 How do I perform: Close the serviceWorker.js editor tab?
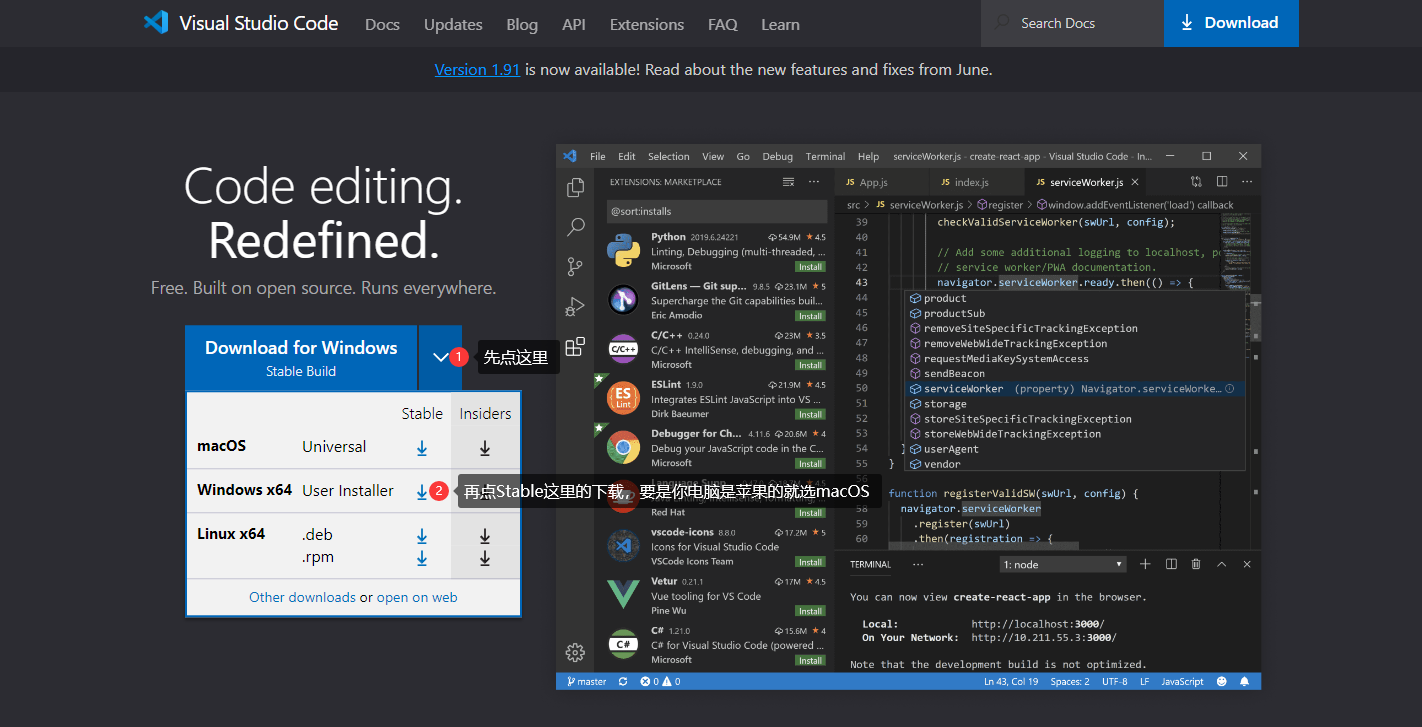(1134, 182)
